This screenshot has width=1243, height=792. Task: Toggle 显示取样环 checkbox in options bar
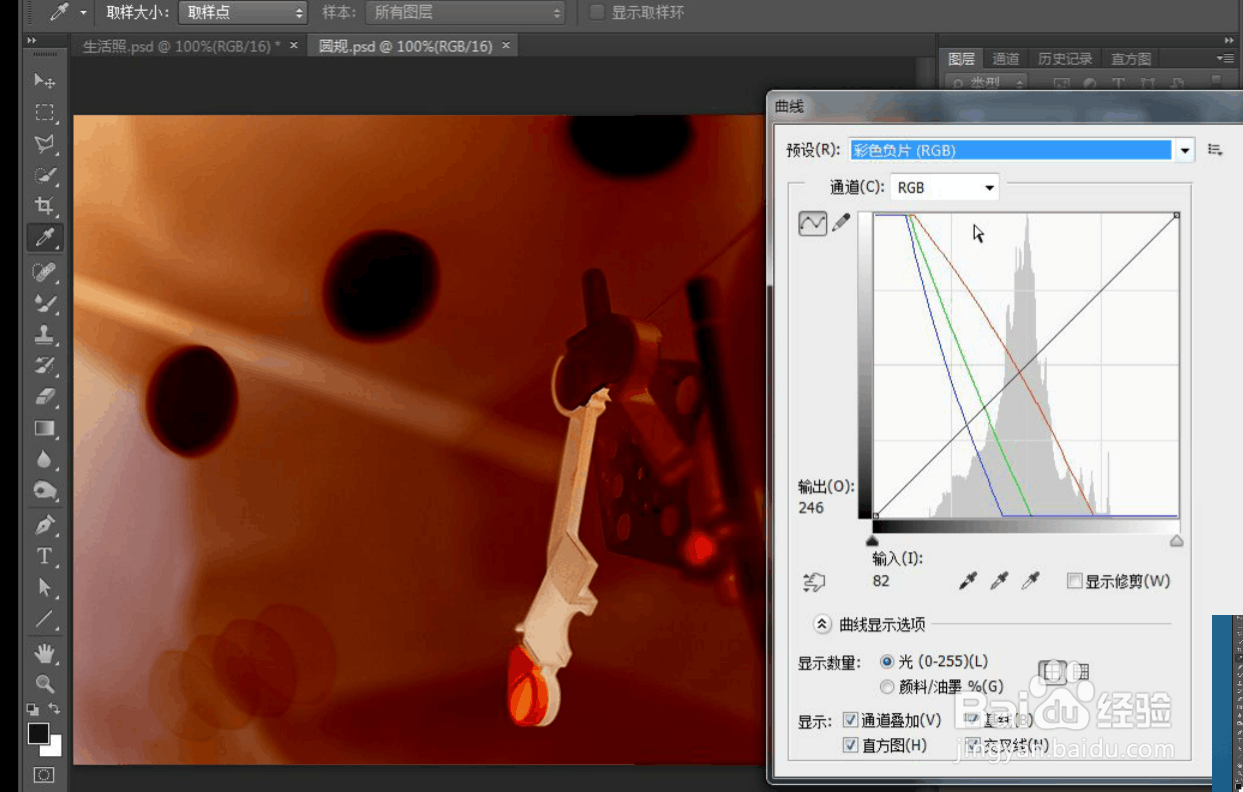pyautogui.click(x=597, y=13)
